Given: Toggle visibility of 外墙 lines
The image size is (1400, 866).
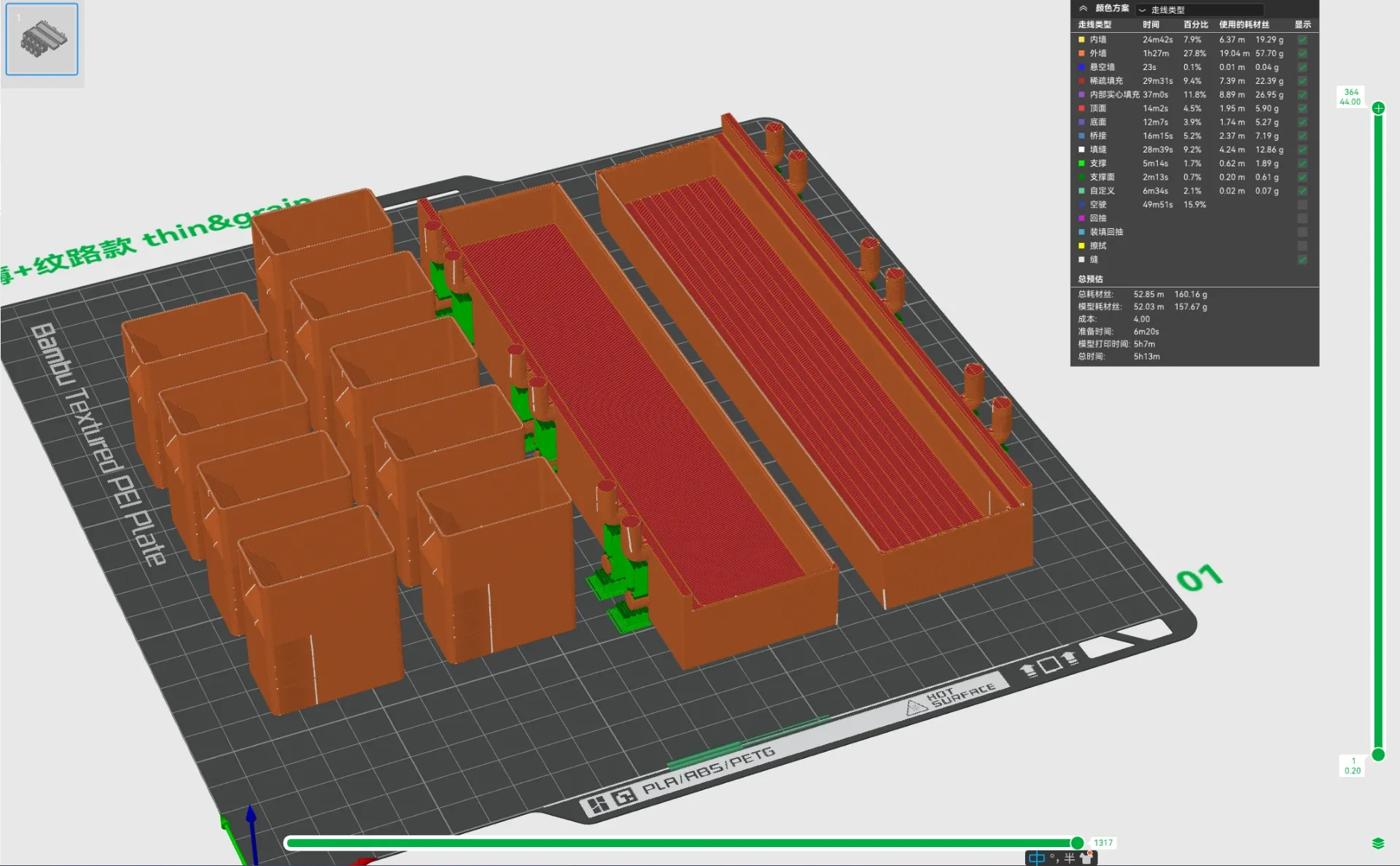Looking at the screenshot, I should (1302, 54).
